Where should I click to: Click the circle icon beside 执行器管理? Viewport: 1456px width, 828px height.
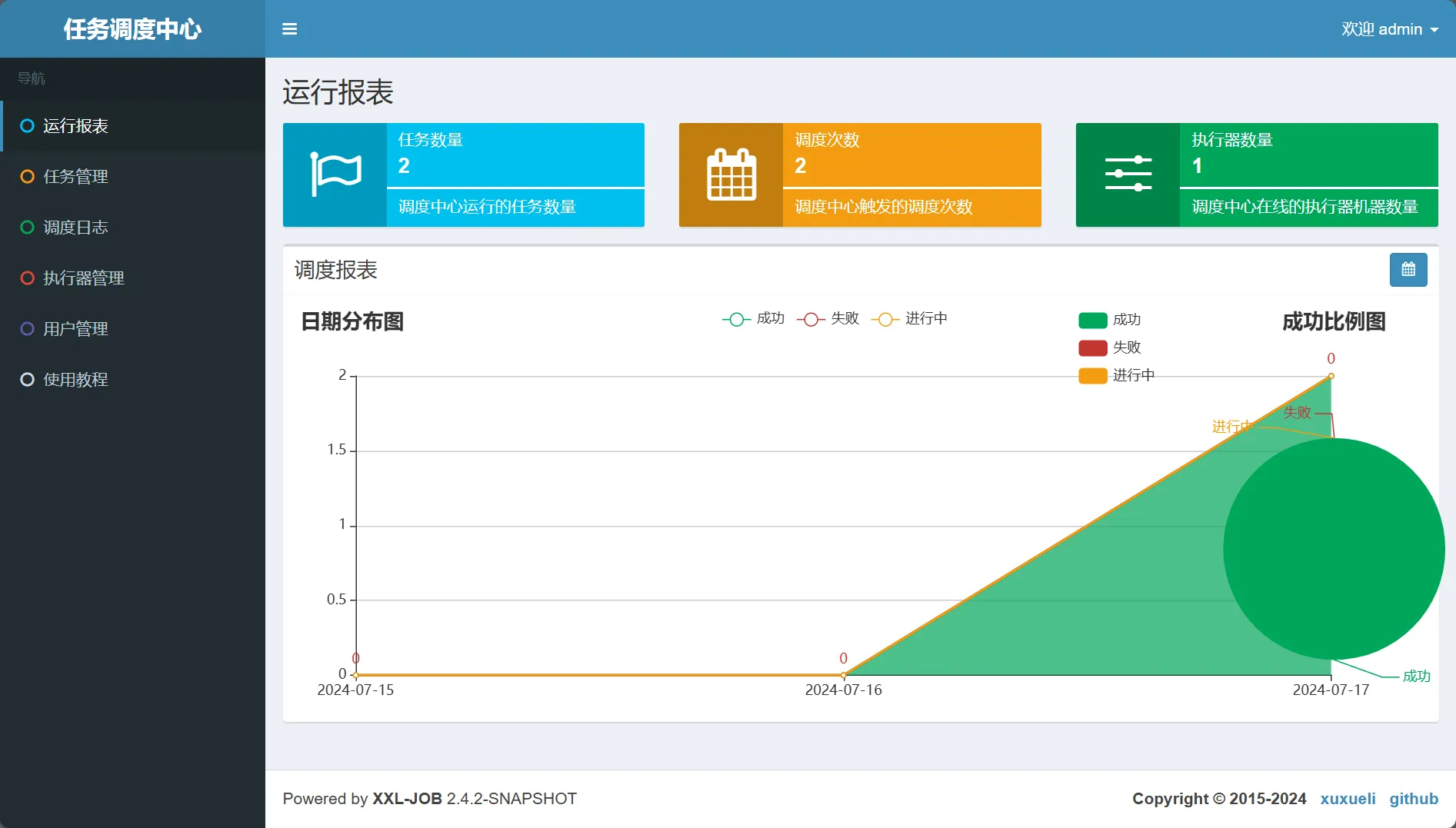27,278
